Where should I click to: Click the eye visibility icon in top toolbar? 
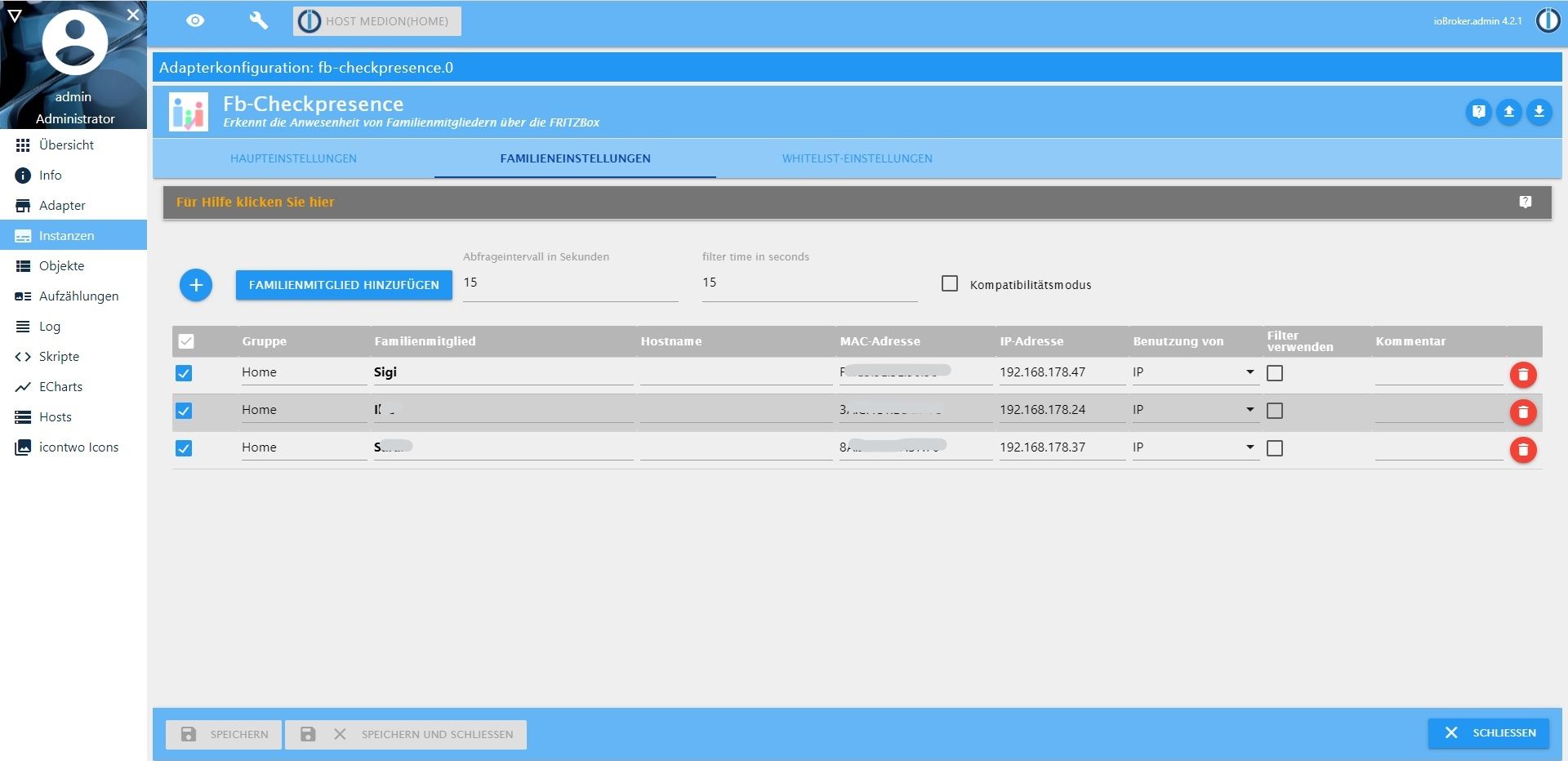tap(195, 21)
